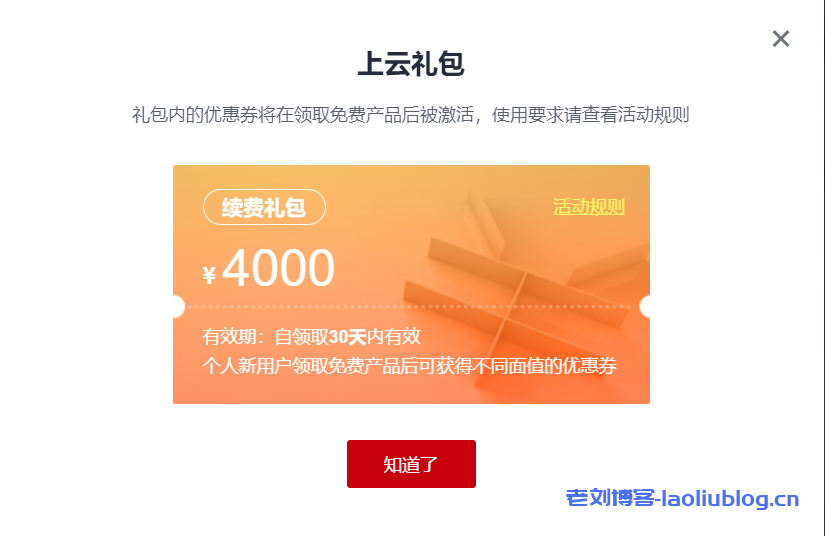
Task: Close the 上云礼包 dialog with the X icon
Action: pyautogui.click(x=781, y=38)
